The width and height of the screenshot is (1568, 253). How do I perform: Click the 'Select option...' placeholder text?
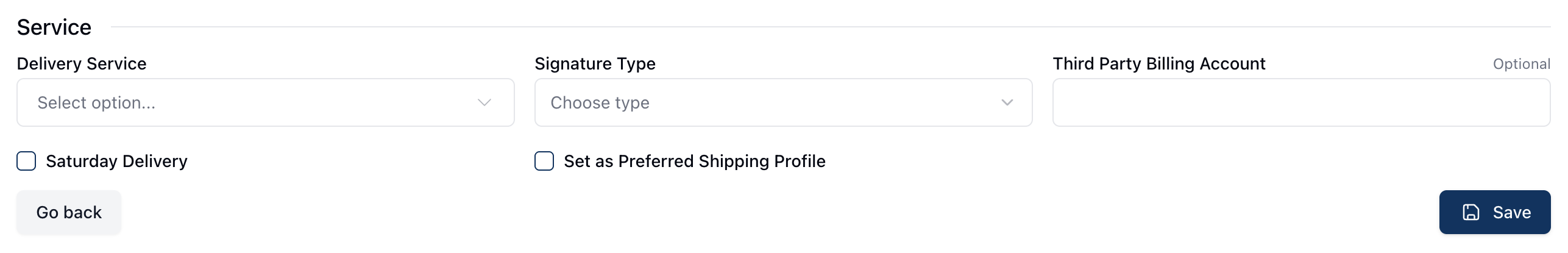(x=96, y=102)
